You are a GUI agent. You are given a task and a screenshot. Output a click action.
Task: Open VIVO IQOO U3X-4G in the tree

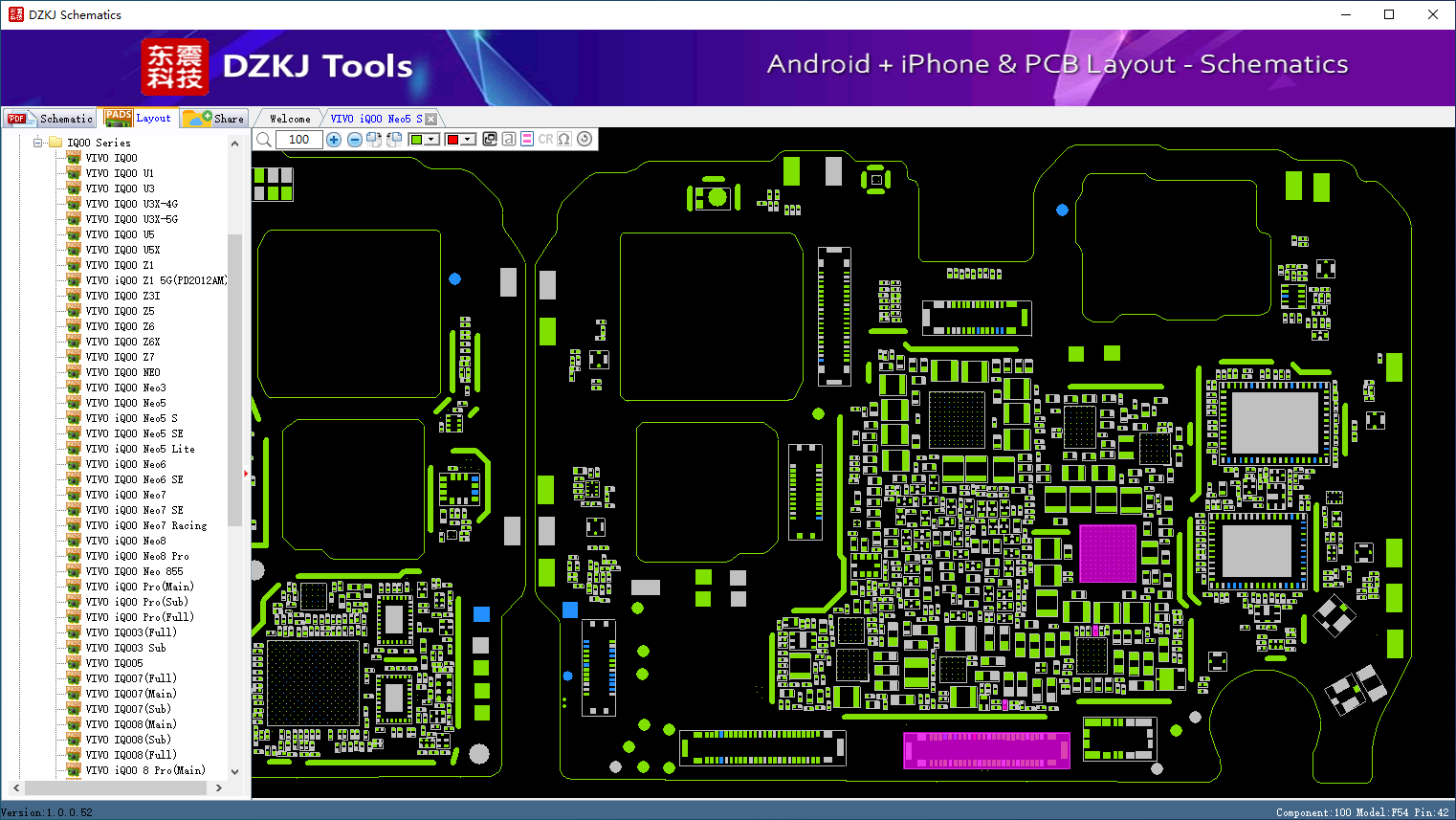click(x=132, y=204)
